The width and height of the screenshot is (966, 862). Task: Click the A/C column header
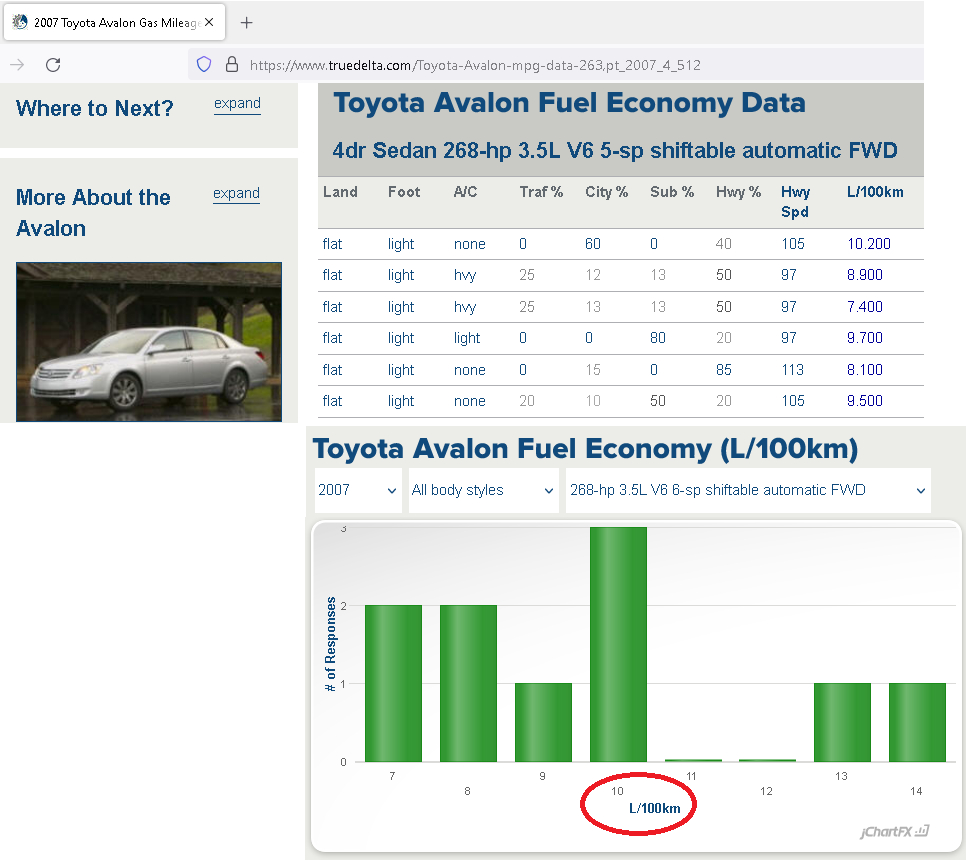tap(465, 192)
